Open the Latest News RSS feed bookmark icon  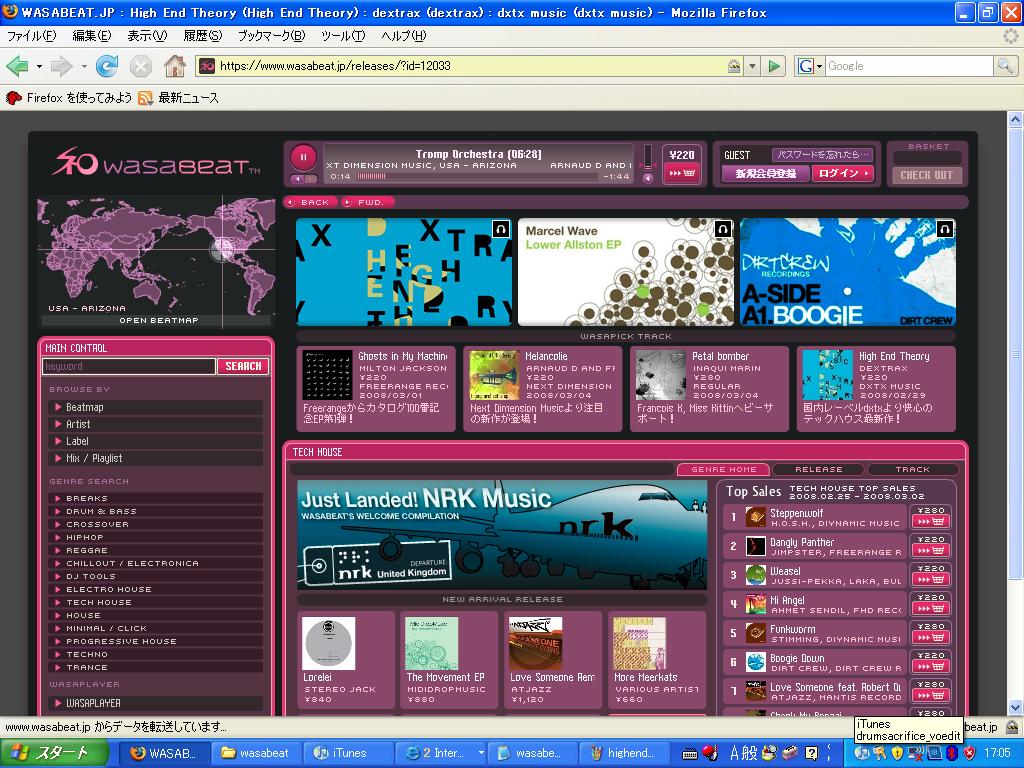(x=145, y=99)
